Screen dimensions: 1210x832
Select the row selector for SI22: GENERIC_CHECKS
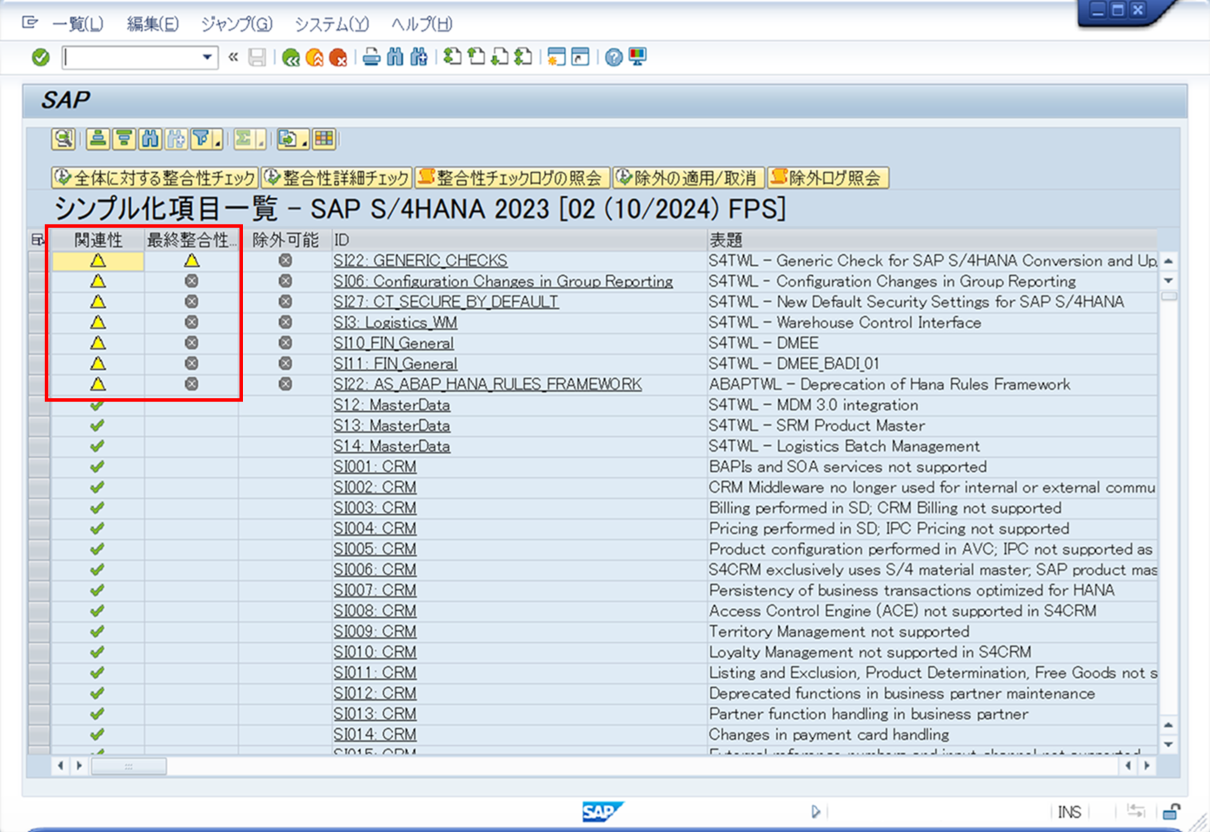[x=38, y=261]
